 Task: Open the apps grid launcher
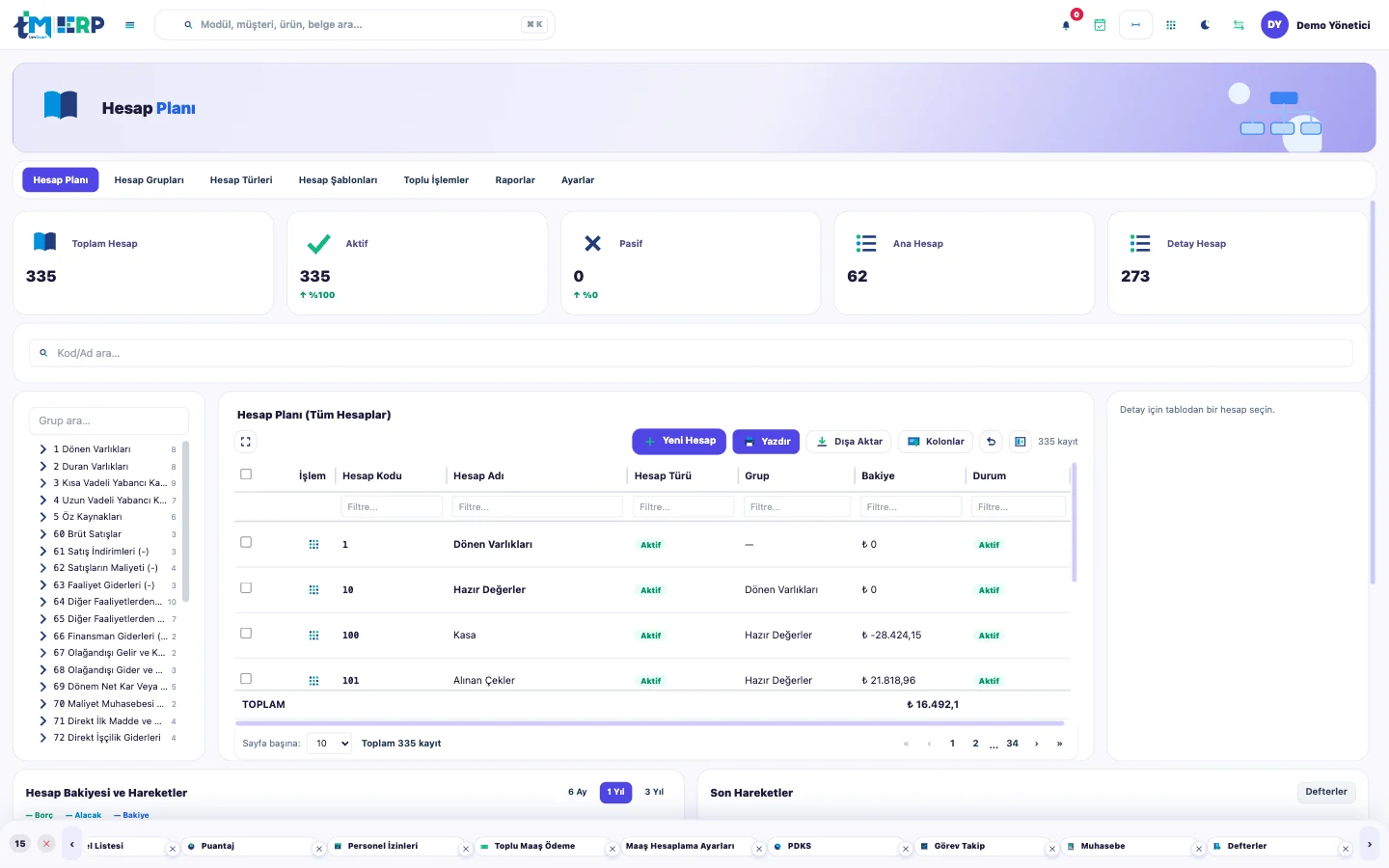[x=1171, y=25]
